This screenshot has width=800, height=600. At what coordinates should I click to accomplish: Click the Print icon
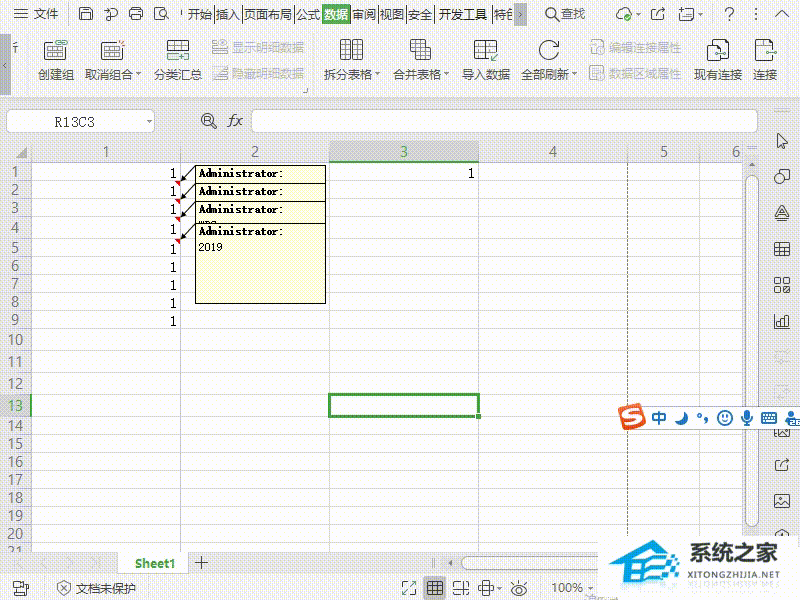pyautogui.click(x=136, y=14)
